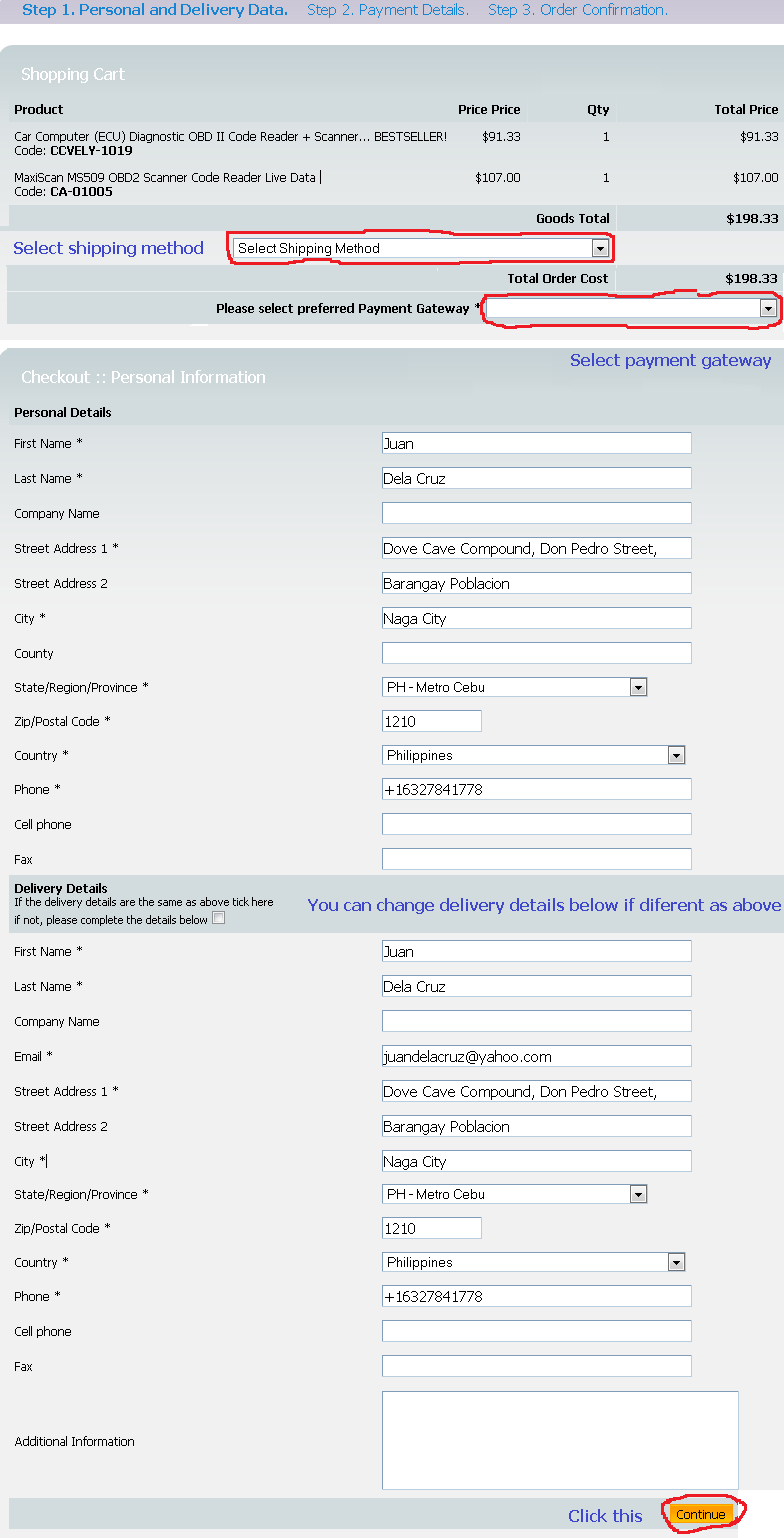This screenshot has height=1538, width=784.
Task: Open Personal Details Country dropdown
Action: 535,755
